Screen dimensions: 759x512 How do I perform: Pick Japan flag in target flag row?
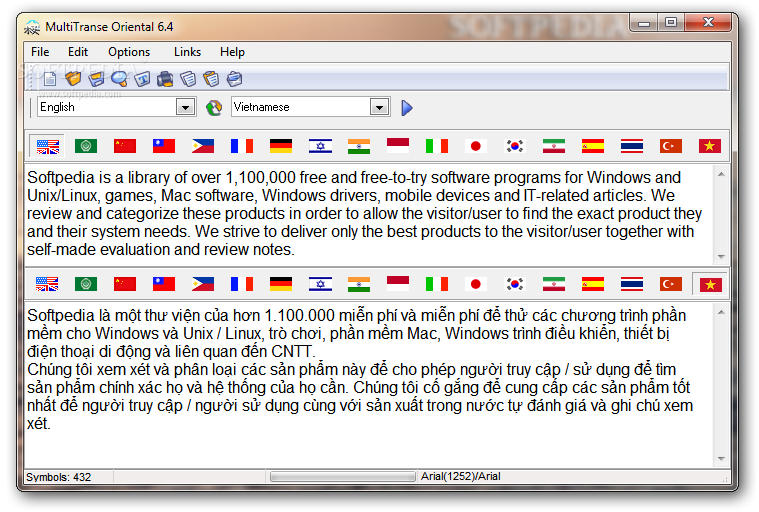(476, 284)
